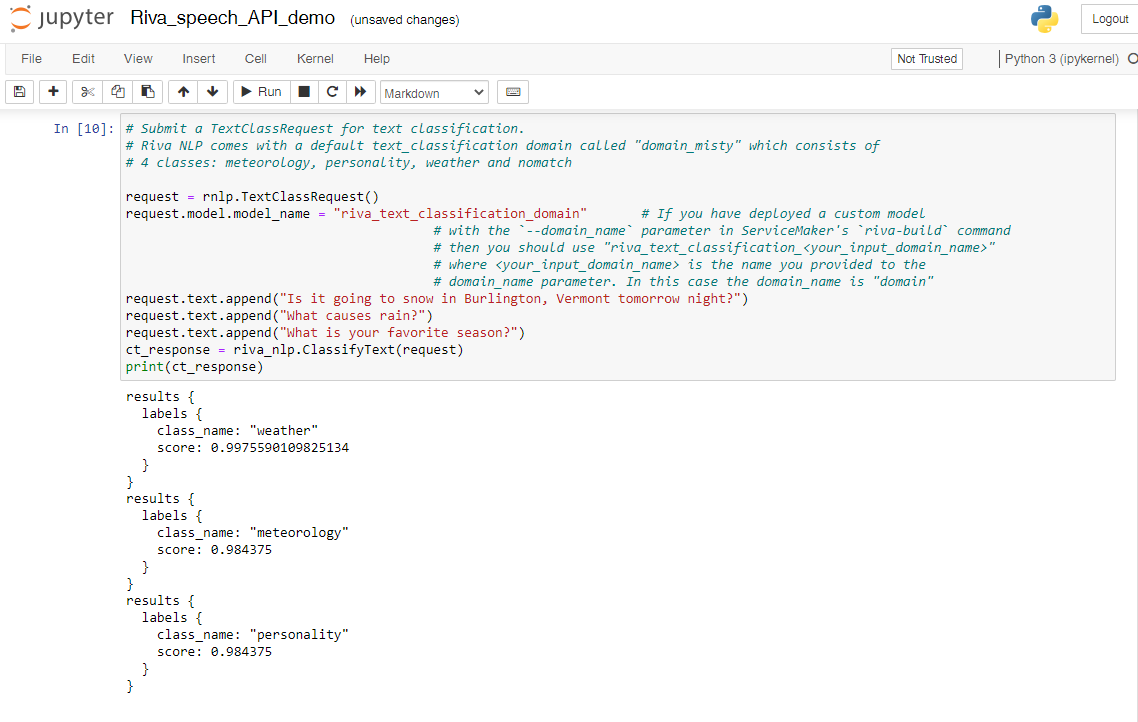
Task: Click the Python 3 (ipykernel) kernel name
Action: tap(1062, 59)
